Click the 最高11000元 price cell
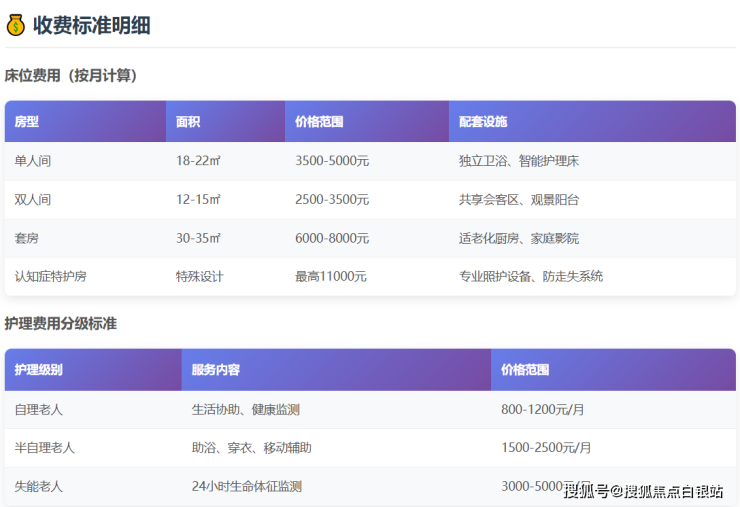Image resolution: width=740 pixels, height=507 pixels. point(331,276)
